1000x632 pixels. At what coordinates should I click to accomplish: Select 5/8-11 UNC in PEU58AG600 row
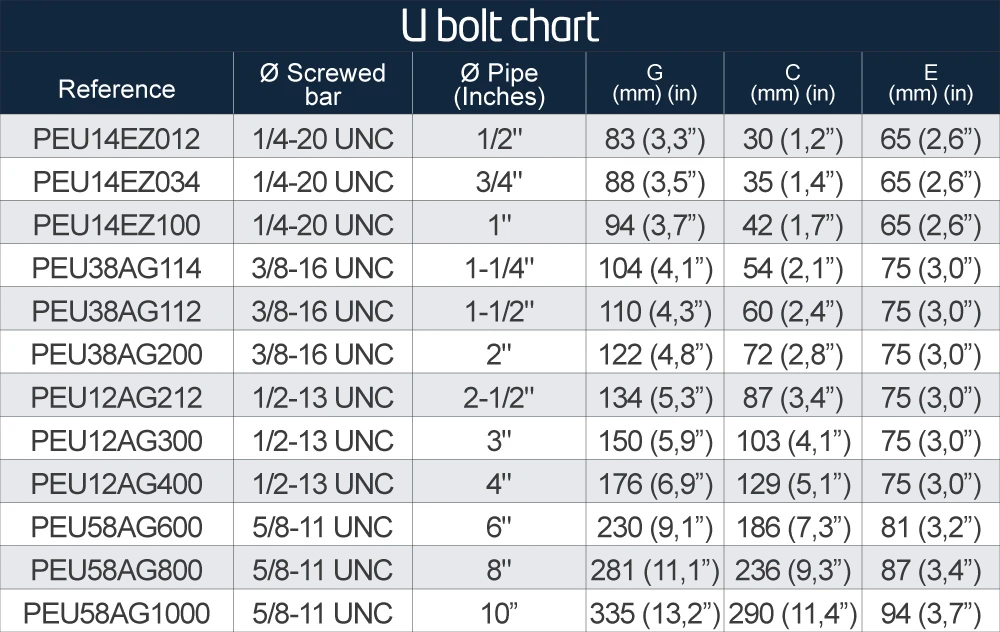[x=323, y=527]
